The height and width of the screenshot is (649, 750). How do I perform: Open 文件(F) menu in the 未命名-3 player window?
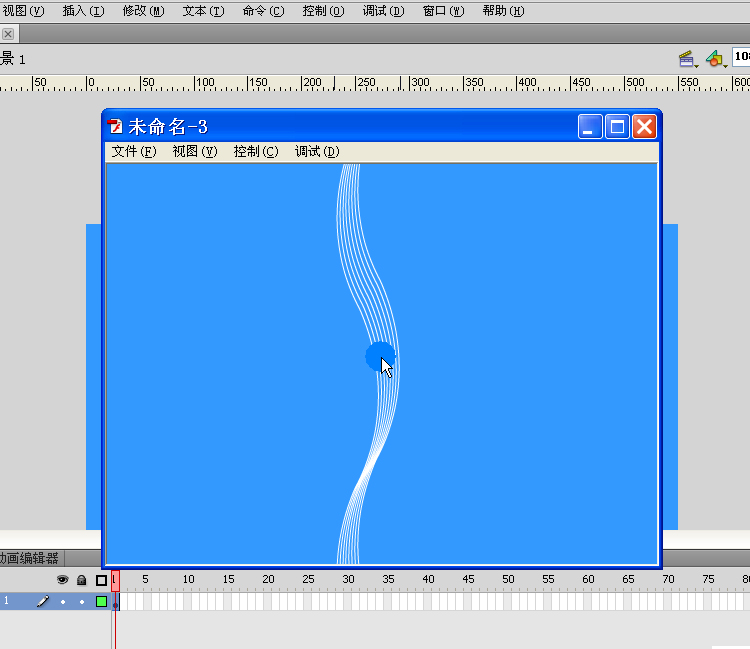134,152
